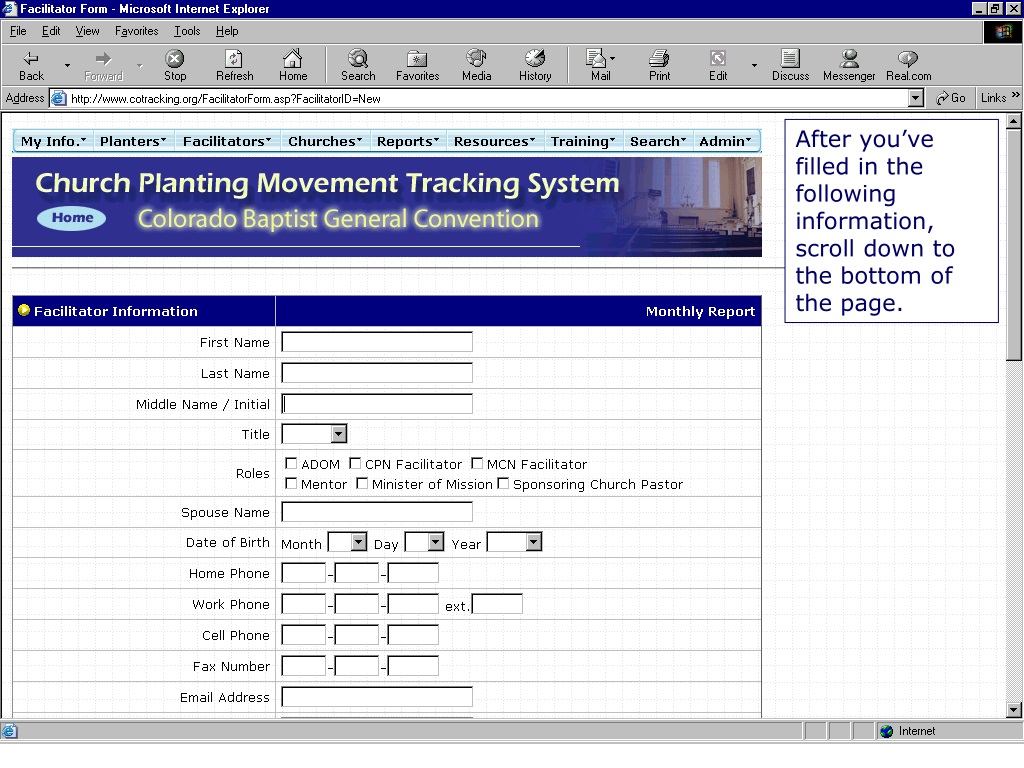Click the yellow bullet beside Facilitator Information

point(24,310)
